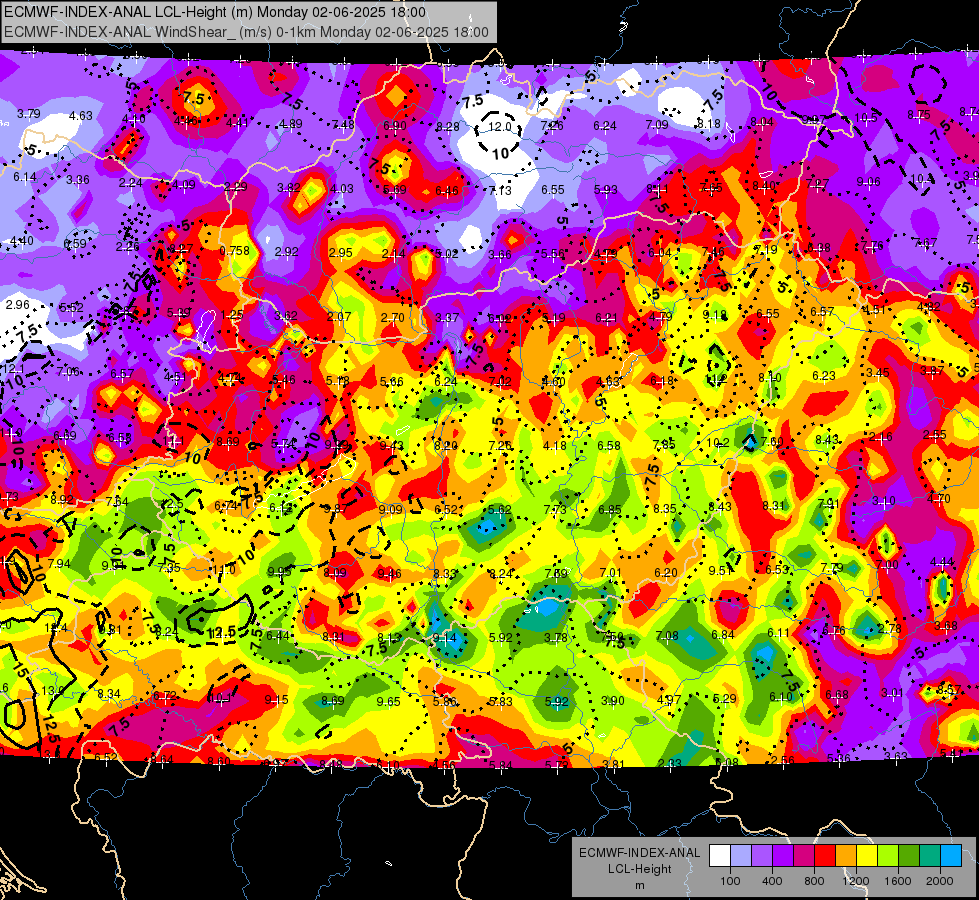Pick the yellow legend swatch
Screen dimensions: 979x900
[x=867, y=856]
